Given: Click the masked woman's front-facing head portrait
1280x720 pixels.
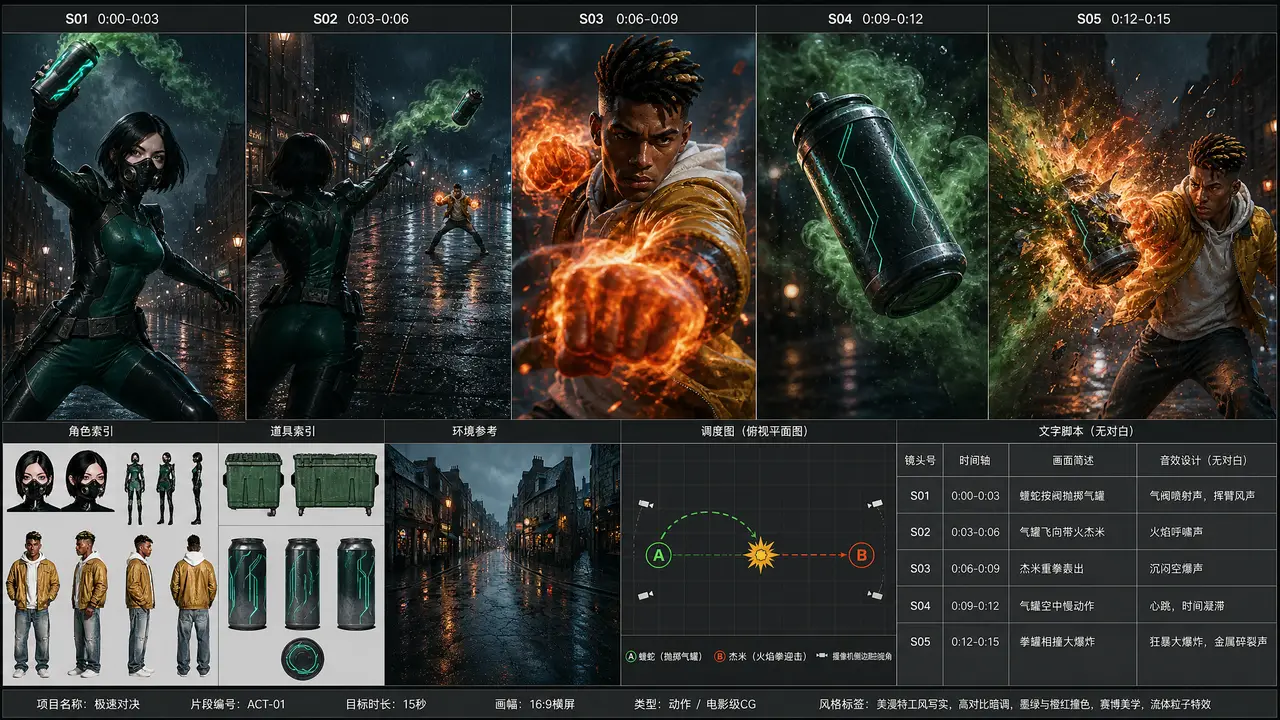Looking at the screenshot, I should [34, 480].
